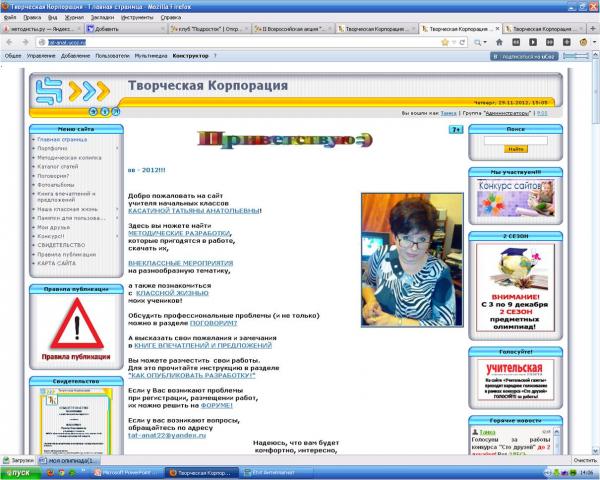600x480 pixels.
Task: Open the search engine magnifier dropdown
Action: click(480, 42)
